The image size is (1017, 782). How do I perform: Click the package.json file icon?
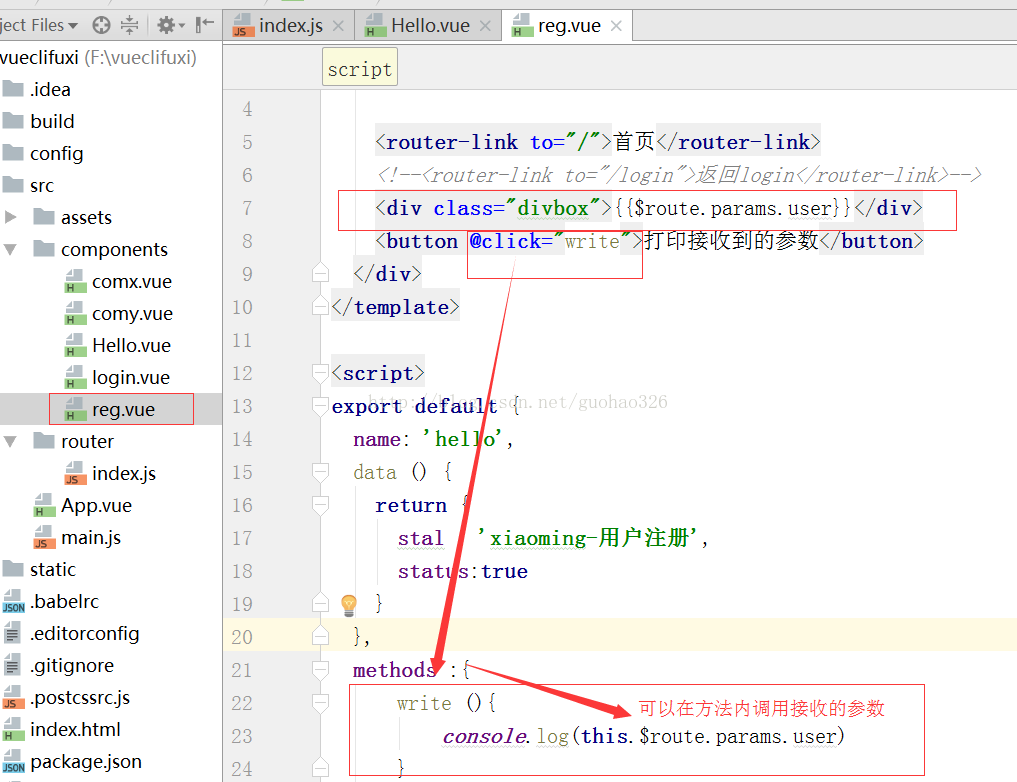pos(14,762)
